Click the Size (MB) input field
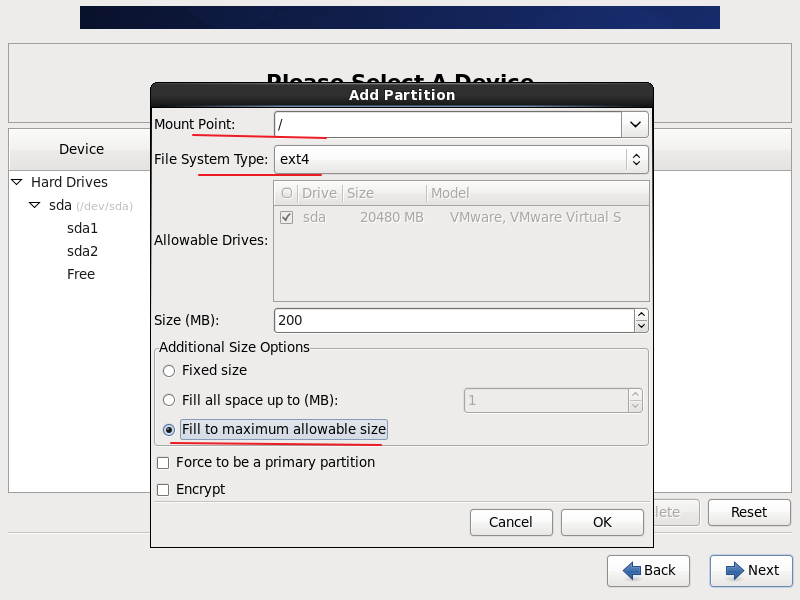Image resolution: width=800 pixels, height=600 pixels. 454,320
